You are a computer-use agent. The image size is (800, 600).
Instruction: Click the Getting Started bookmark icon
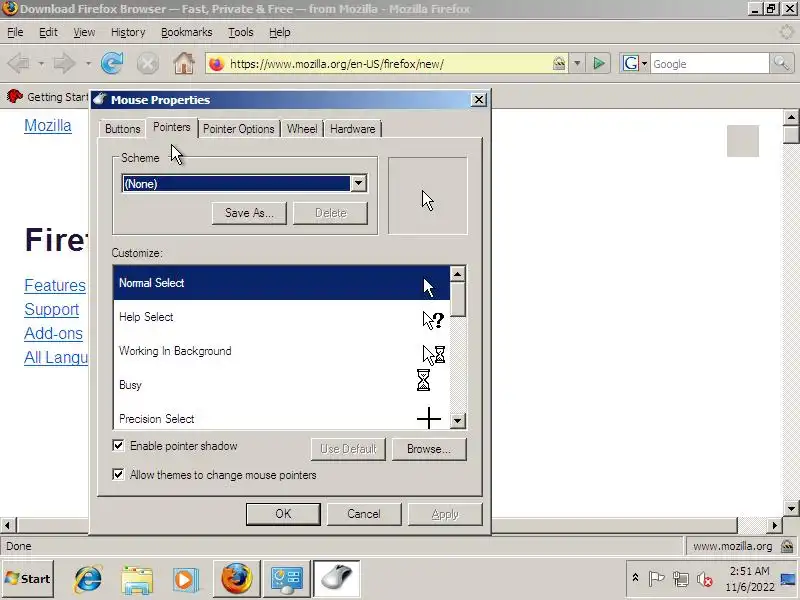pos(14,96)
